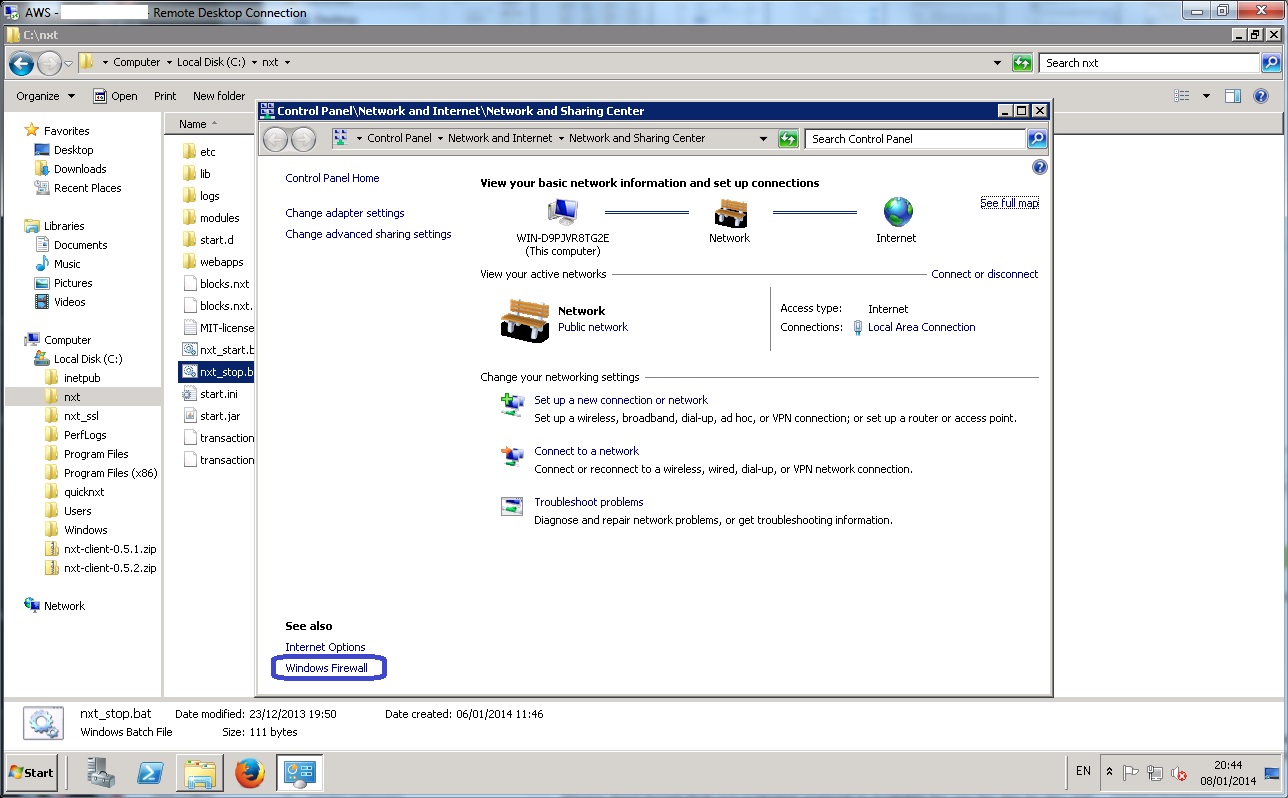This screenshot has width=1288, height=798.
Task: Click Explorer search magnifier icon
Action: pyautogui.click(x=1270, y=63)
